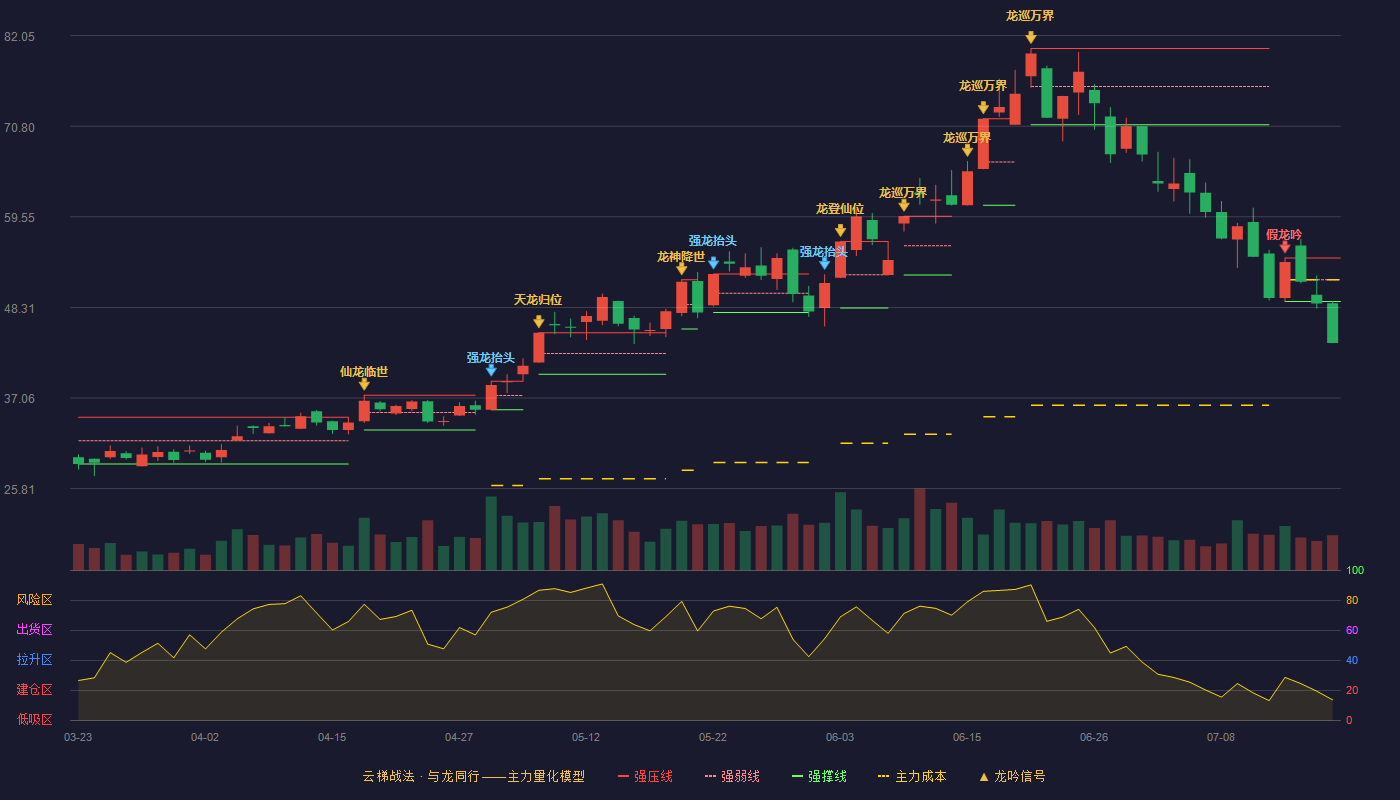Toggle the 强撑线 legend series
Screen dimensions: 1400x800
(819, 776)
